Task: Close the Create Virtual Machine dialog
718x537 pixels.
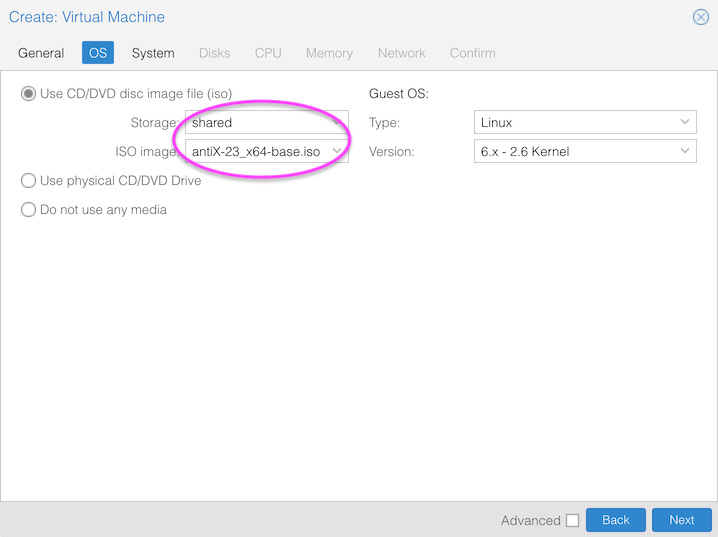Action: coord(701,17)
